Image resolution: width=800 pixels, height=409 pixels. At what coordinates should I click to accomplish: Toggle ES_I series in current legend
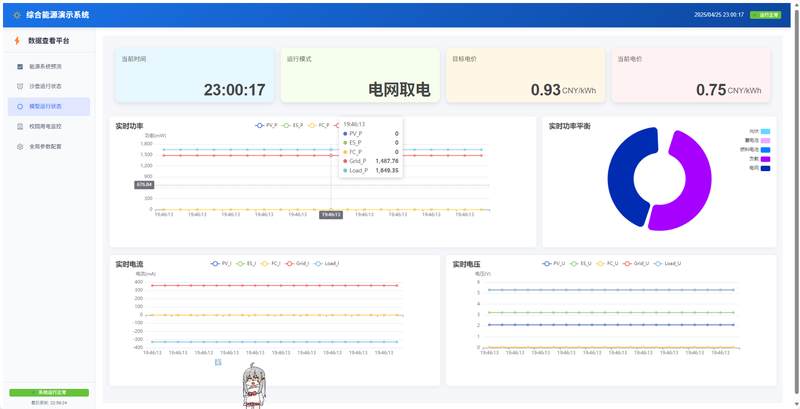[246, 264]
